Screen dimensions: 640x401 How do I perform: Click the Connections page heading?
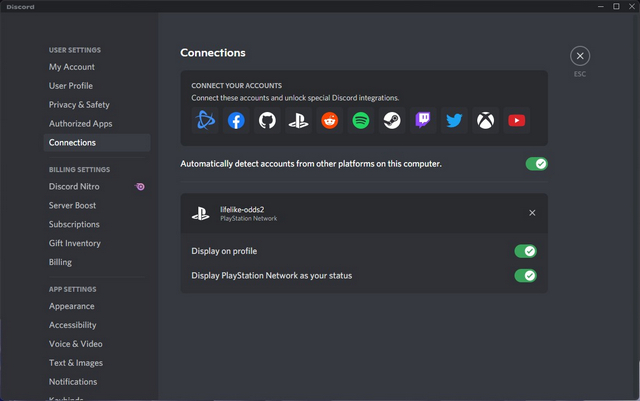click(x=213, y=53)
